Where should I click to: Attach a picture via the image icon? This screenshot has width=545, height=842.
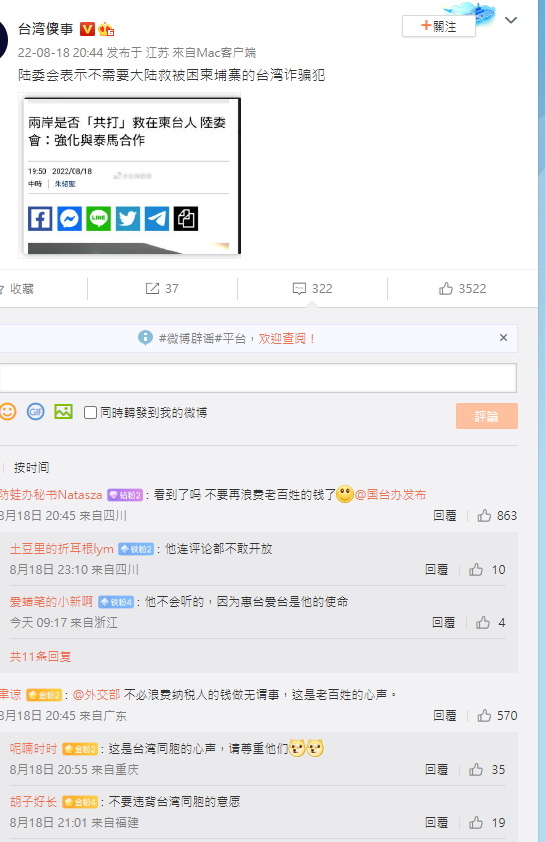point(63,412)
